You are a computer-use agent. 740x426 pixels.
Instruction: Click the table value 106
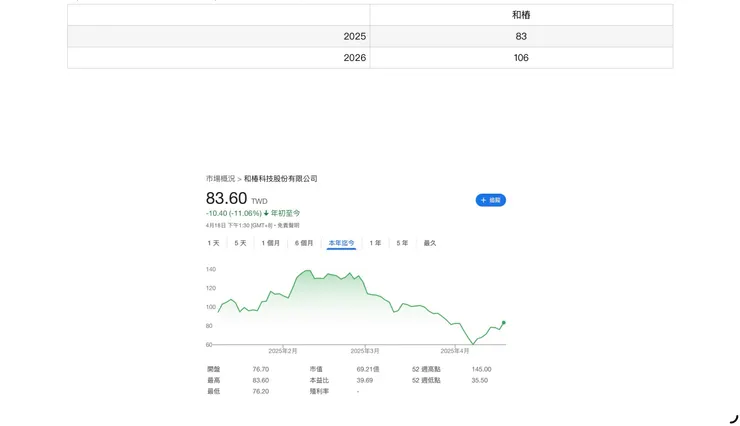(521, 58)
